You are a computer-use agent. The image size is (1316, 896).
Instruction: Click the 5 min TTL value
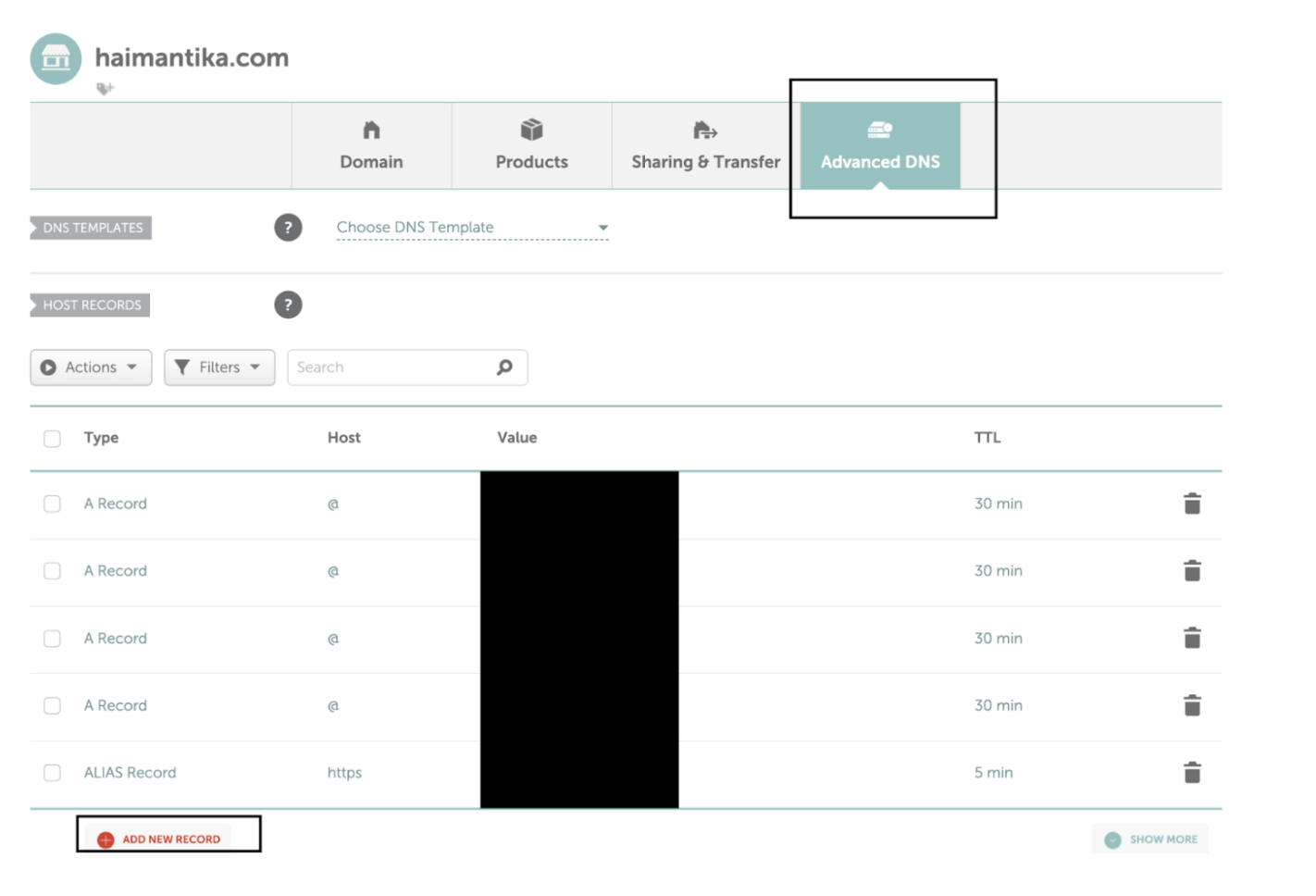pos(993,773)
